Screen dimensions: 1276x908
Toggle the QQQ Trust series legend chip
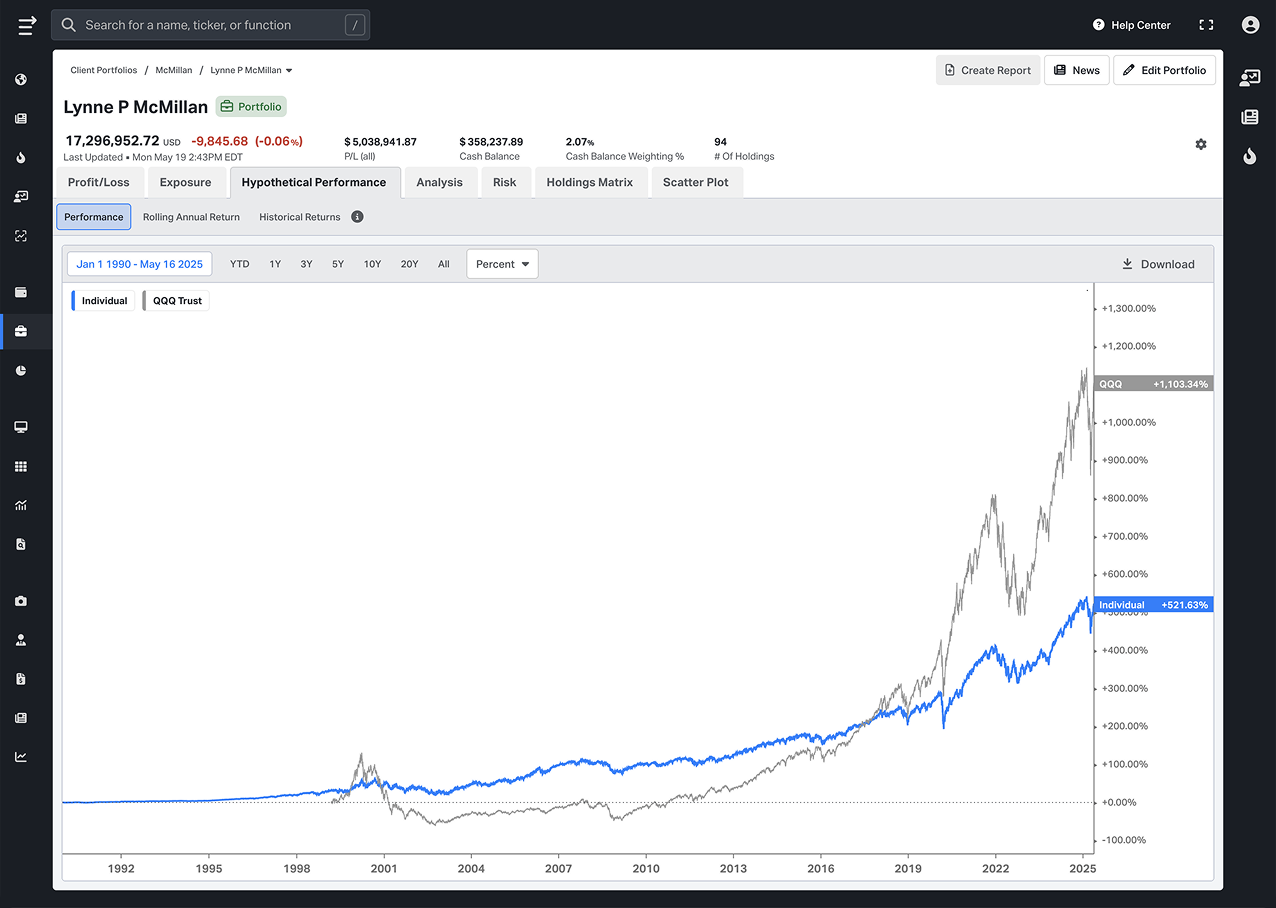pyautogui.click(x=175, y=300)
